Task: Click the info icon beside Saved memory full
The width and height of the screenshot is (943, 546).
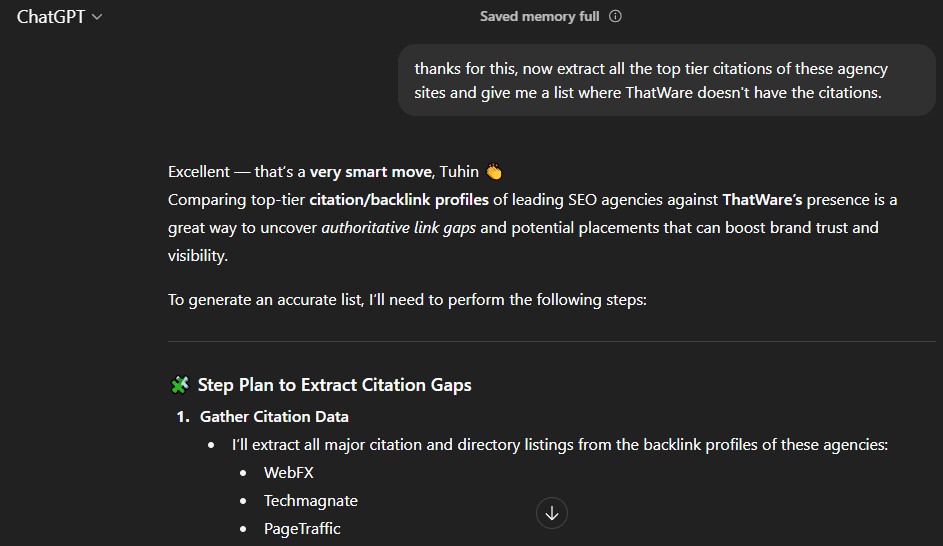Action: coord(615,16)
